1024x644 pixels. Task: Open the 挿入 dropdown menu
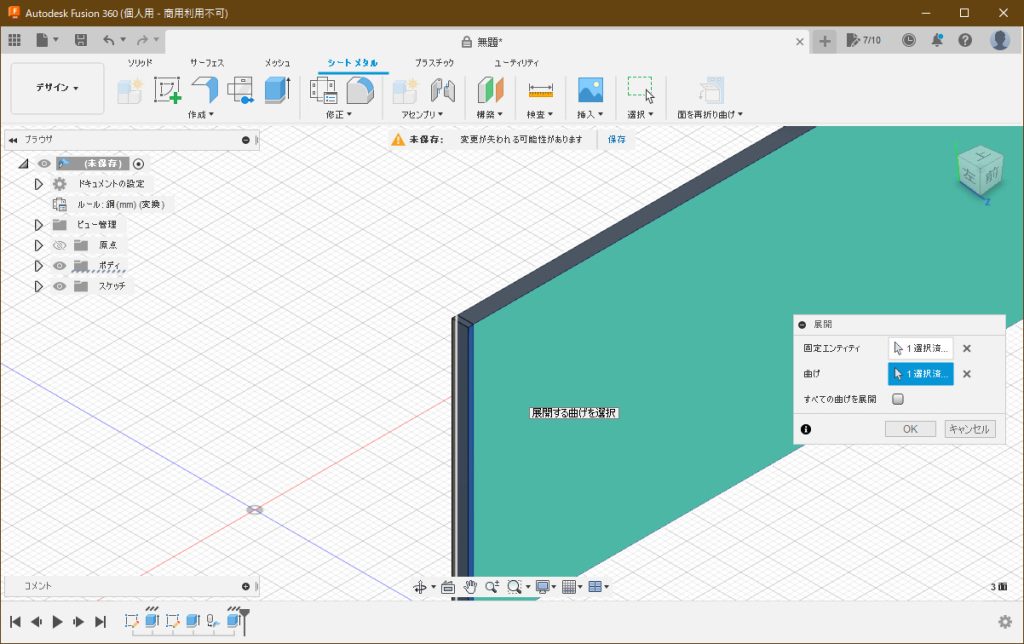pyautogui.click(x=590, y=115)
